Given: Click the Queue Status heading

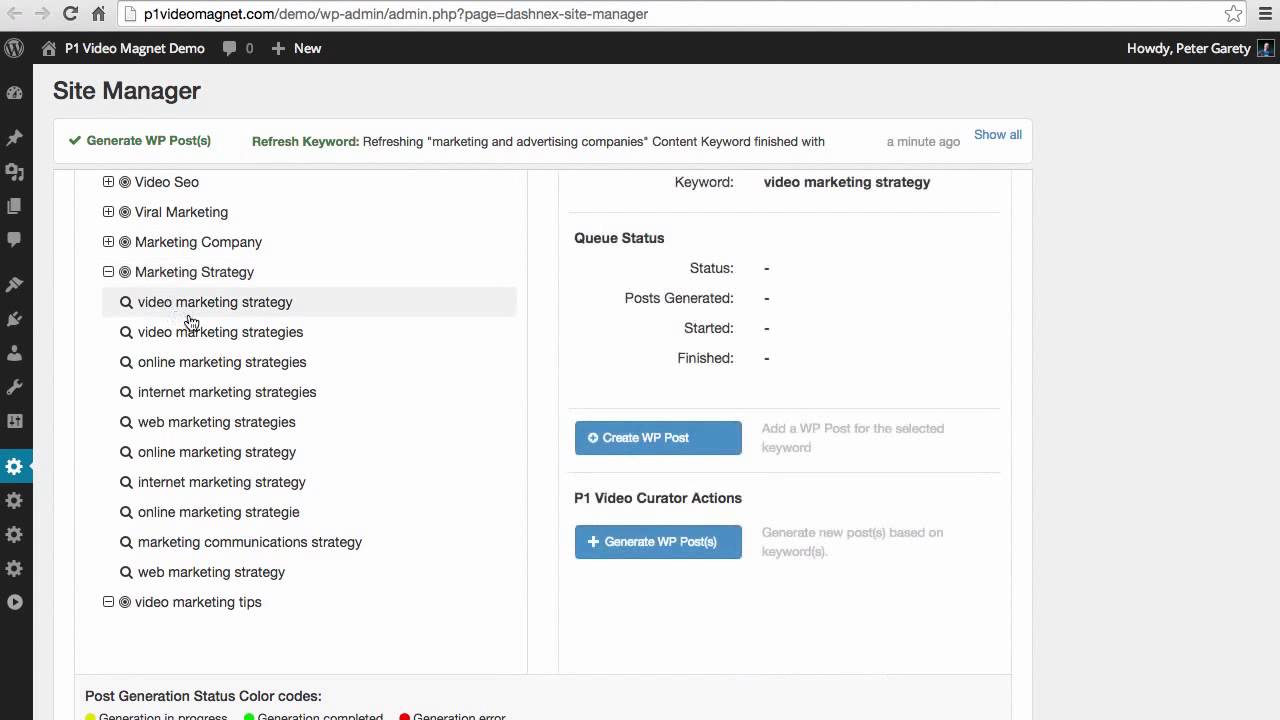Looking at the screenshot, I should pyautogui.click(x=619, y=238).
